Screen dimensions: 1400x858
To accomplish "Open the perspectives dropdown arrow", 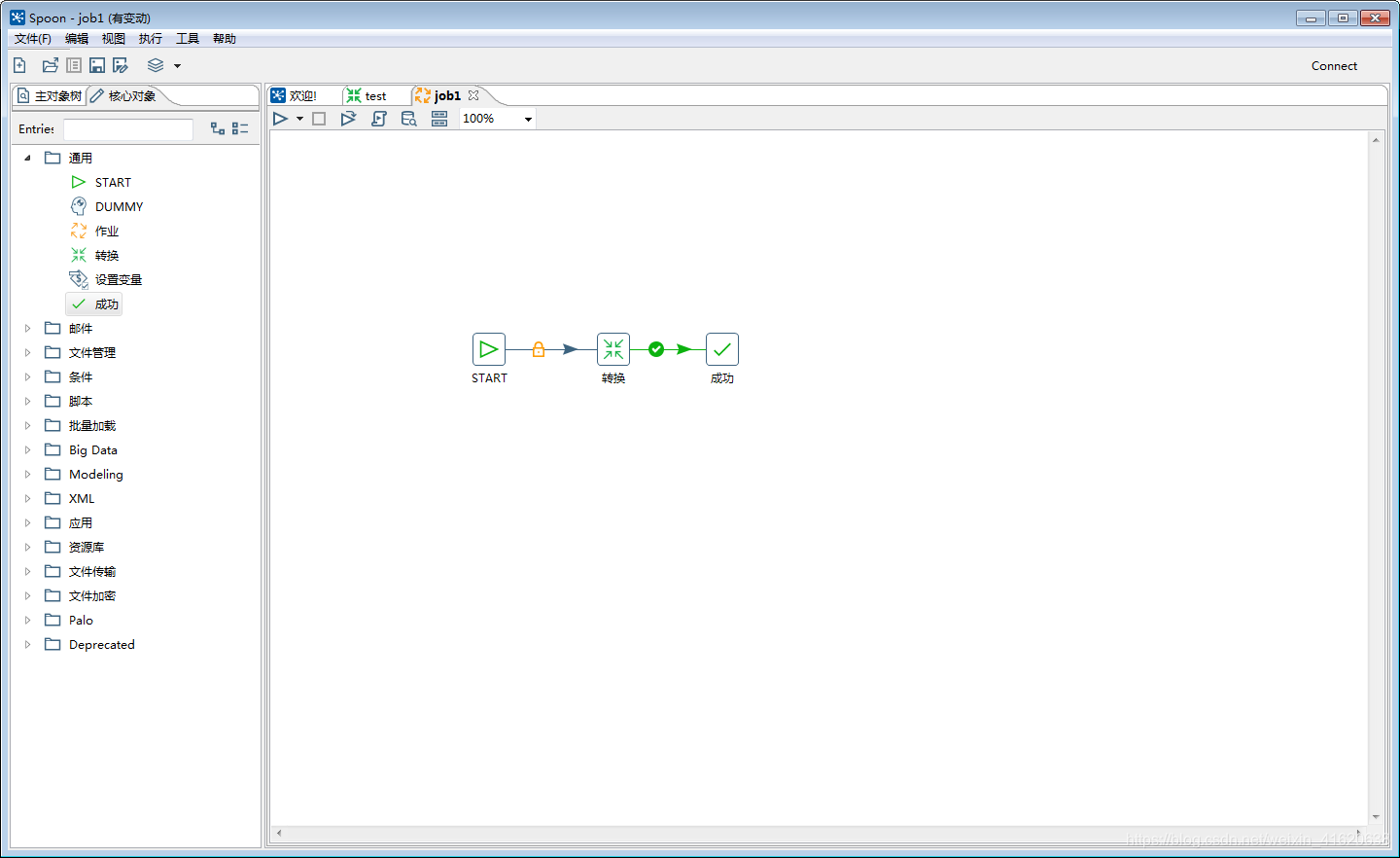I will click(177, 66).
